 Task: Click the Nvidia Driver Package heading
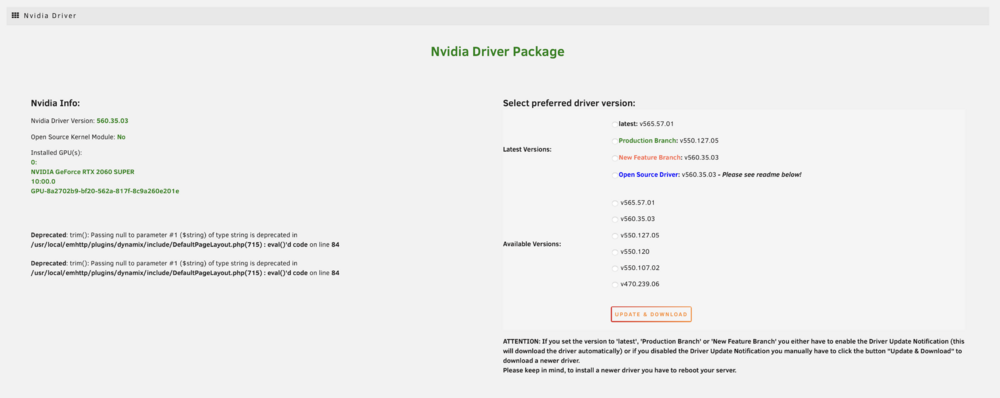click(497, 52)
